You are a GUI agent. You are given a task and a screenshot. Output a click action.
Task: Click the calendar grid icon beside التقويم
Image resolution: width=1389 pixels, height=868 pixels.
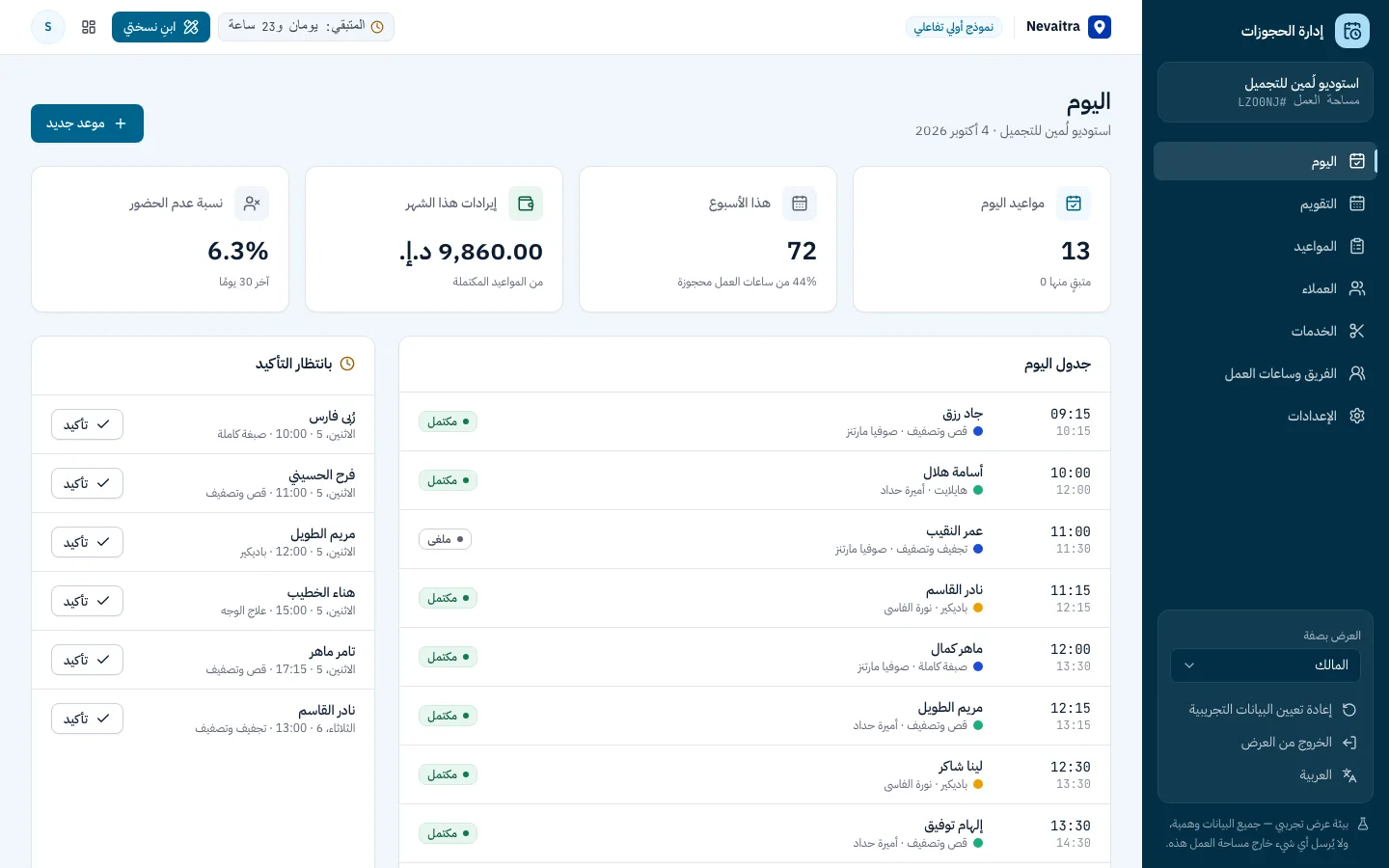point(1357,203)
